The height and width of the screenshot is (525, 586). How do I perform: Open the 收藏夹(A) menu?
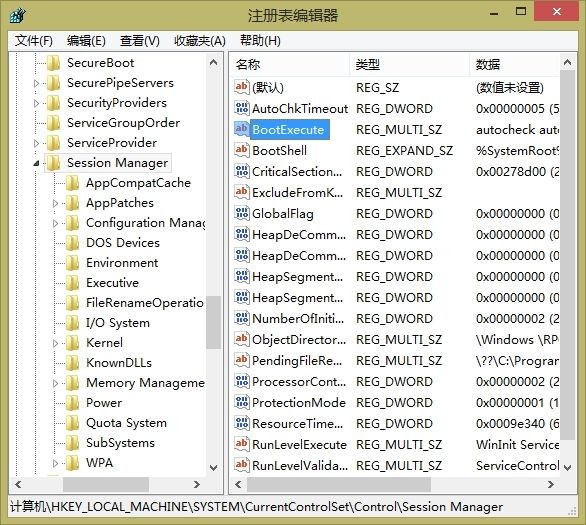[200, 40]
